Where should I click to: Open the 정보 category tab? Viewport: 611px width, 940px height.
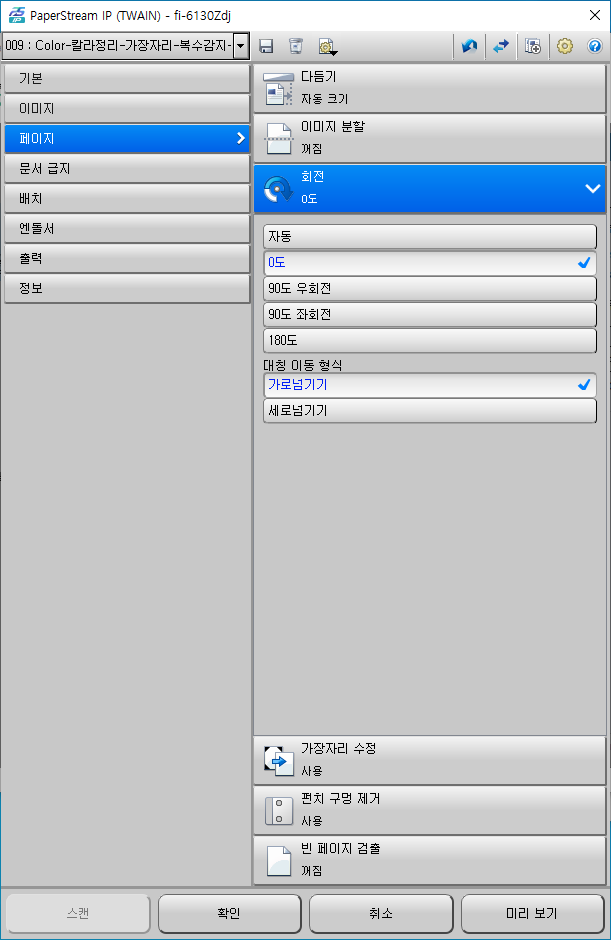[127, 288]
